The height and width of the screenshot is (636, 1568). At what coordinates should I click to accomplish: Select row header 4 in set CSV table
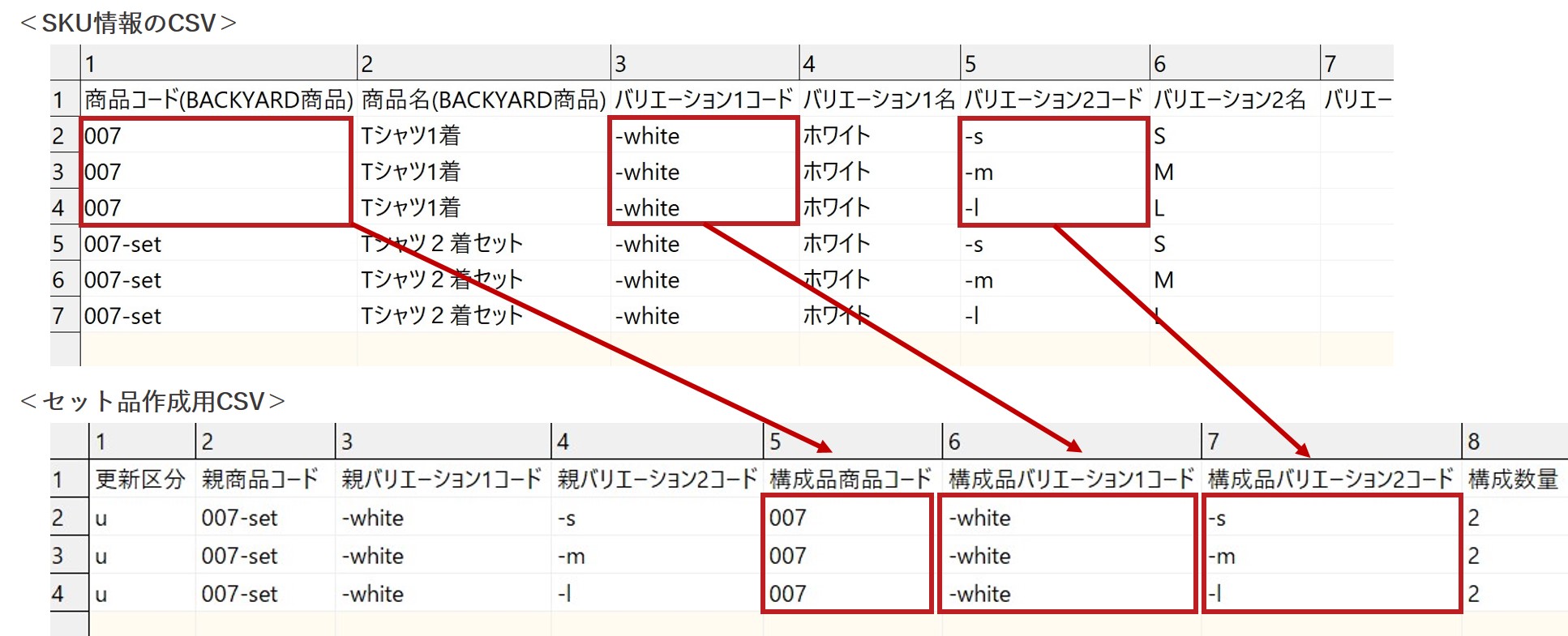tap(69, 594)
